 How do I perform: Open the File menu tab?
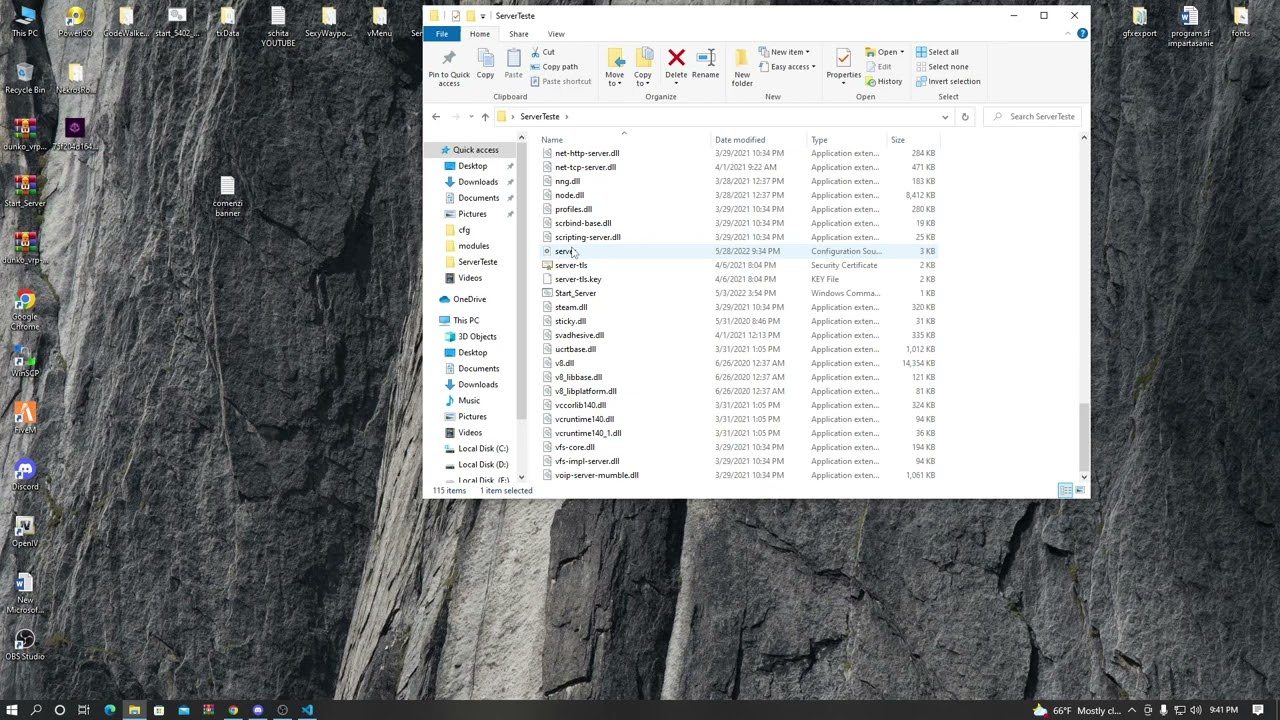441,34
